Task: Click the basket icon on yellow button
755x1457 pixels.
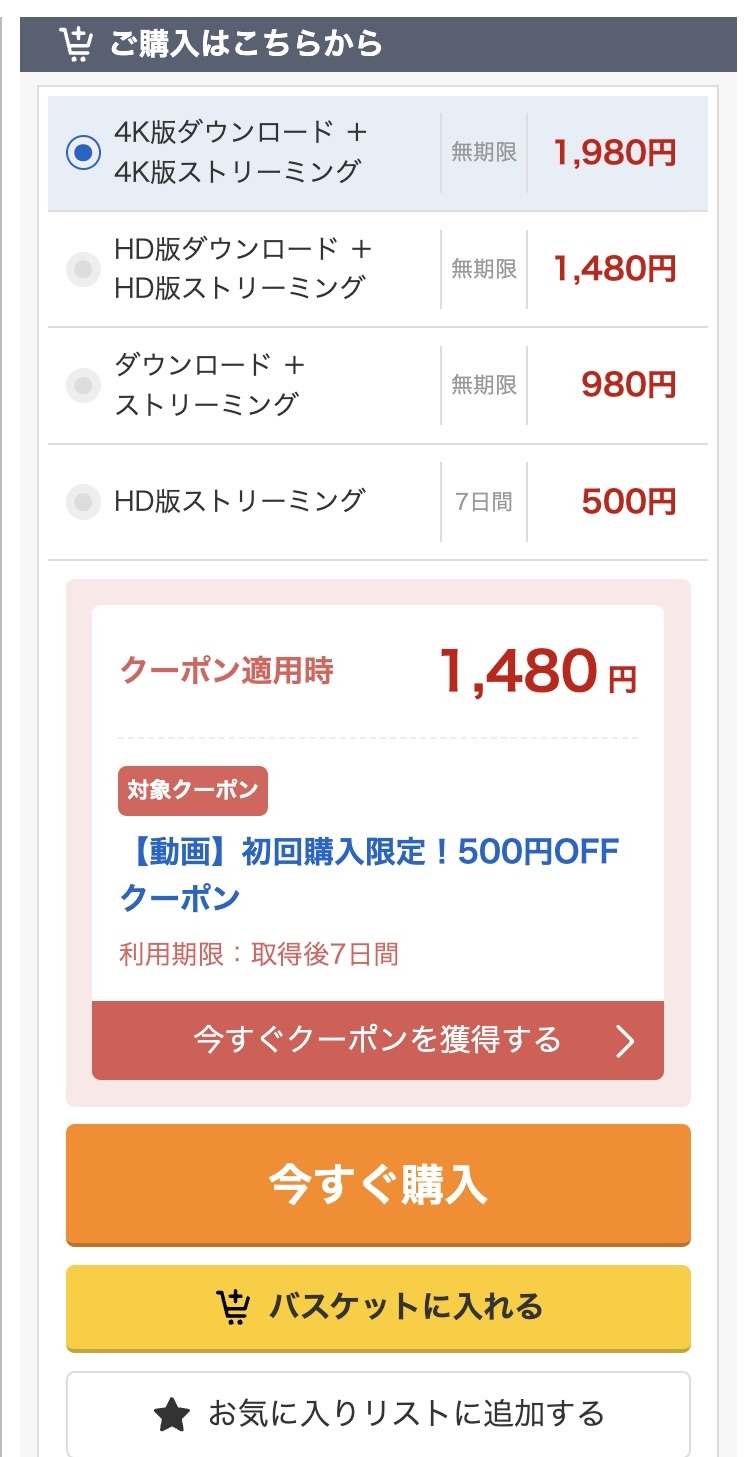Action: pos(233,1307)
